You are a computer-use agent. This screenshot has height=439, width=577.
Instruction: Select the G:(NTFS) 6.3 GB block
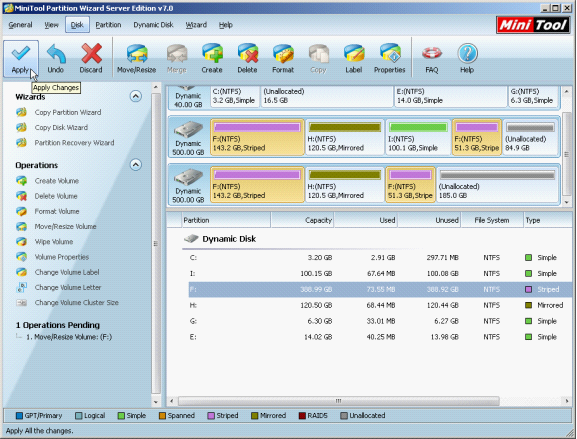coord(533,96)
